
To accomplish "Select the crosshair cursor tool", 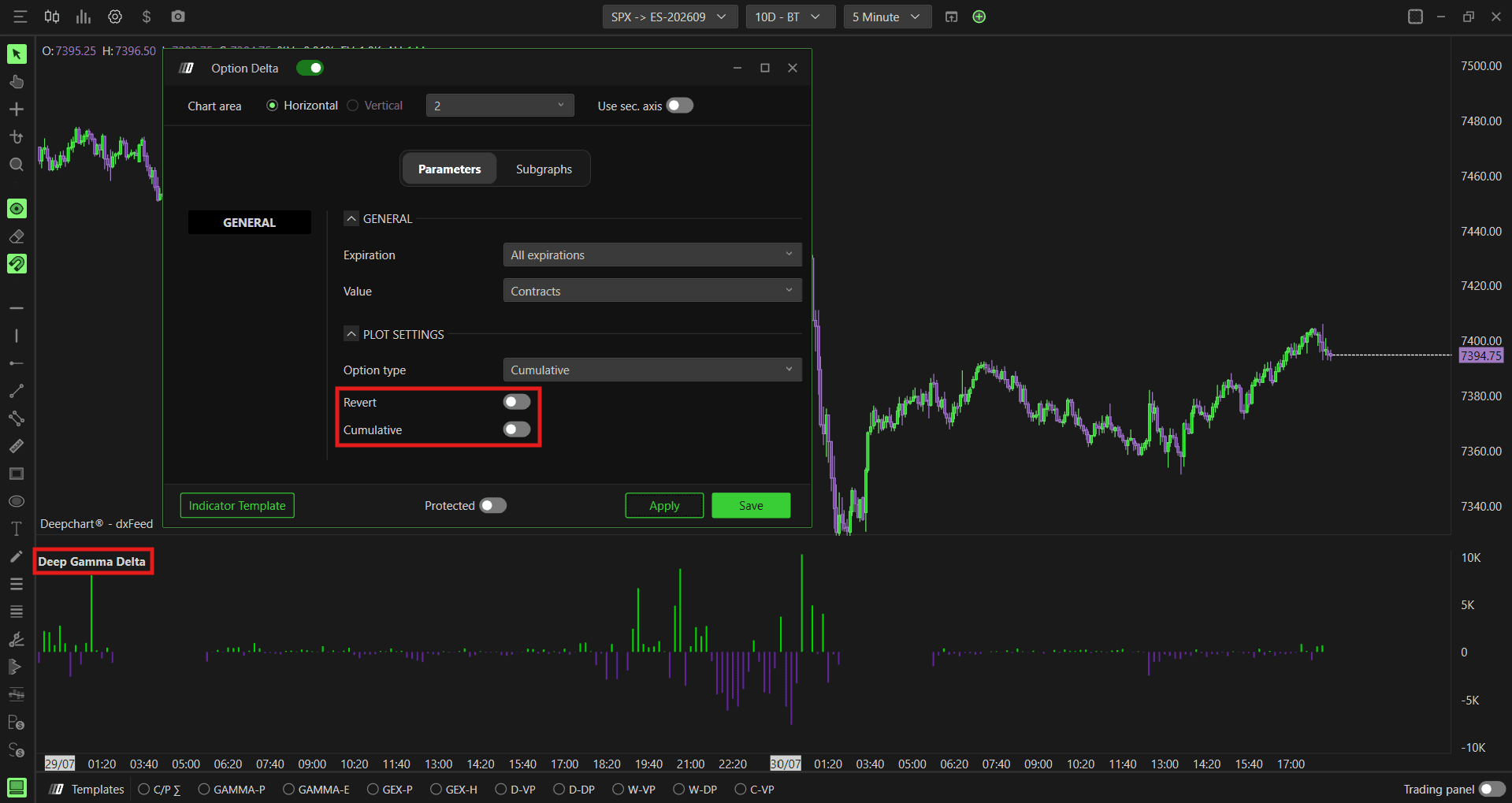I will (x=17, y=110).
